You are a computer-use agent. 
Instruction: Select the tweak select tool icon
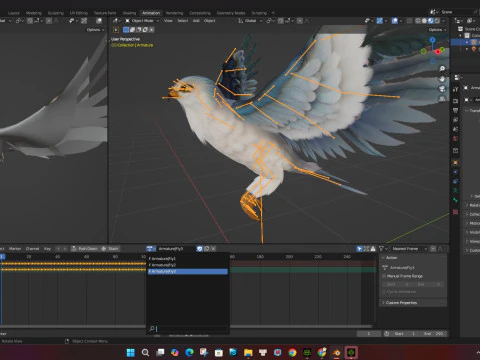pos(116,30)
